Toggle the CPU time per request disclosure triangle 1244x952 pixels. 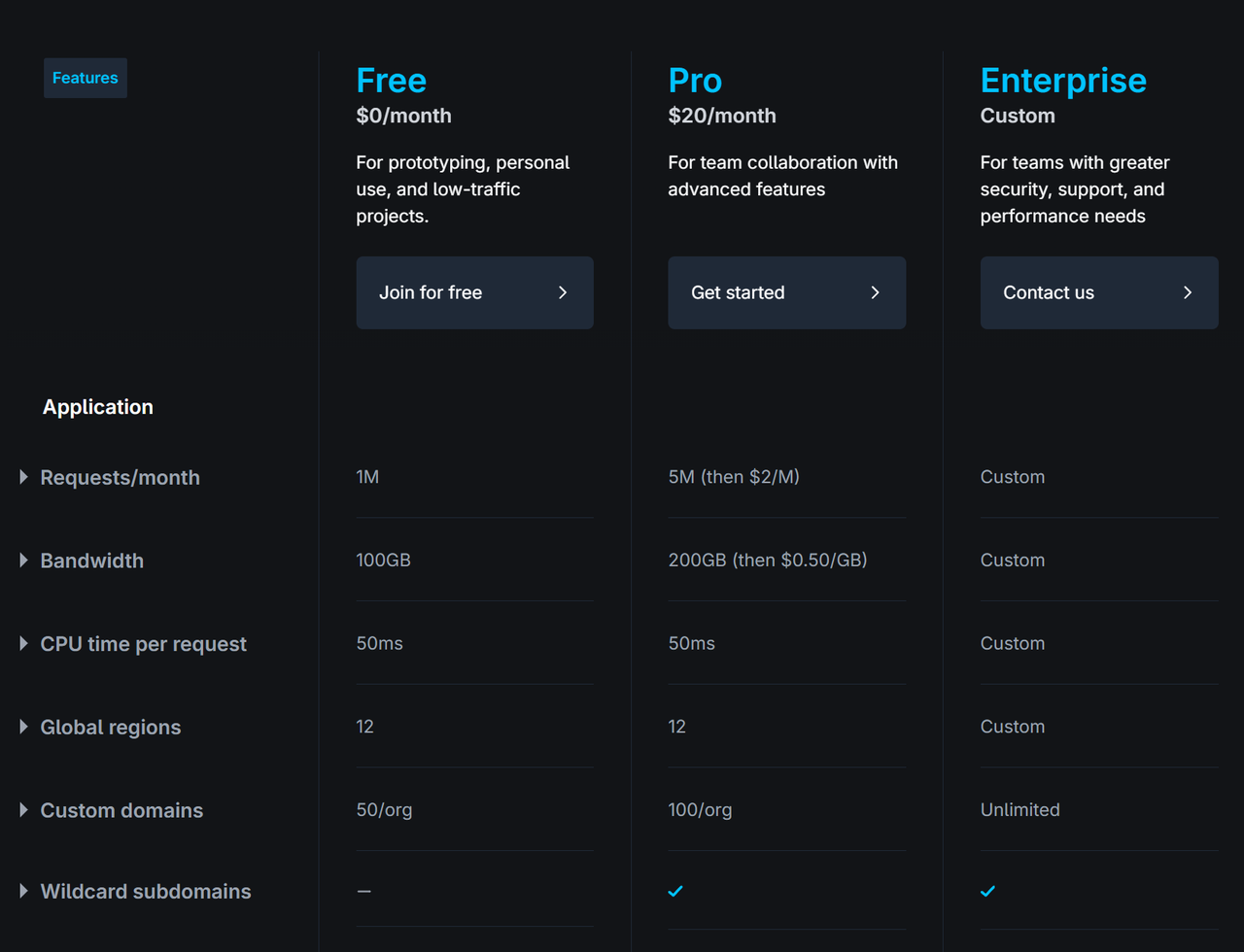point(24,643)
